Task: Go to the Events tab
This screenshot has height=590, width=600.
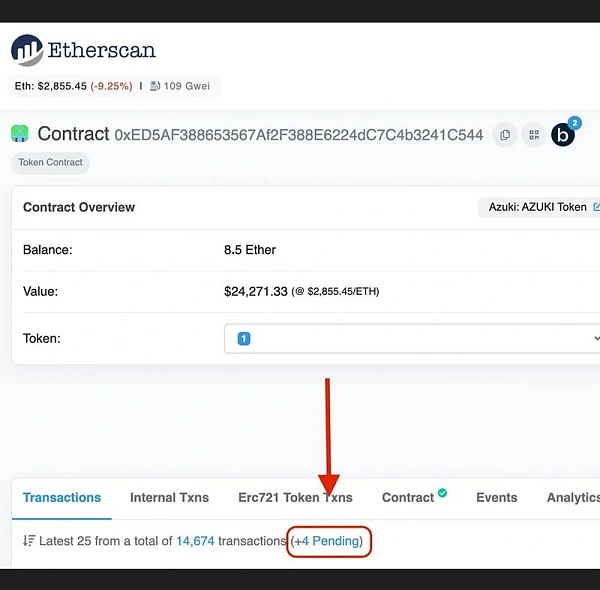Action: point(496,497)
